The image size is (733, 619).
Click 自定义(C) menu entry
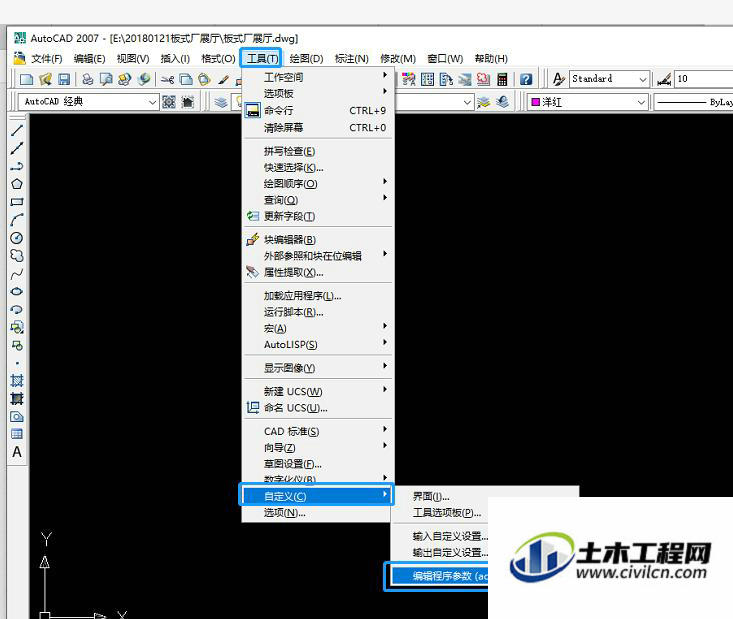[x=317, y=496]
